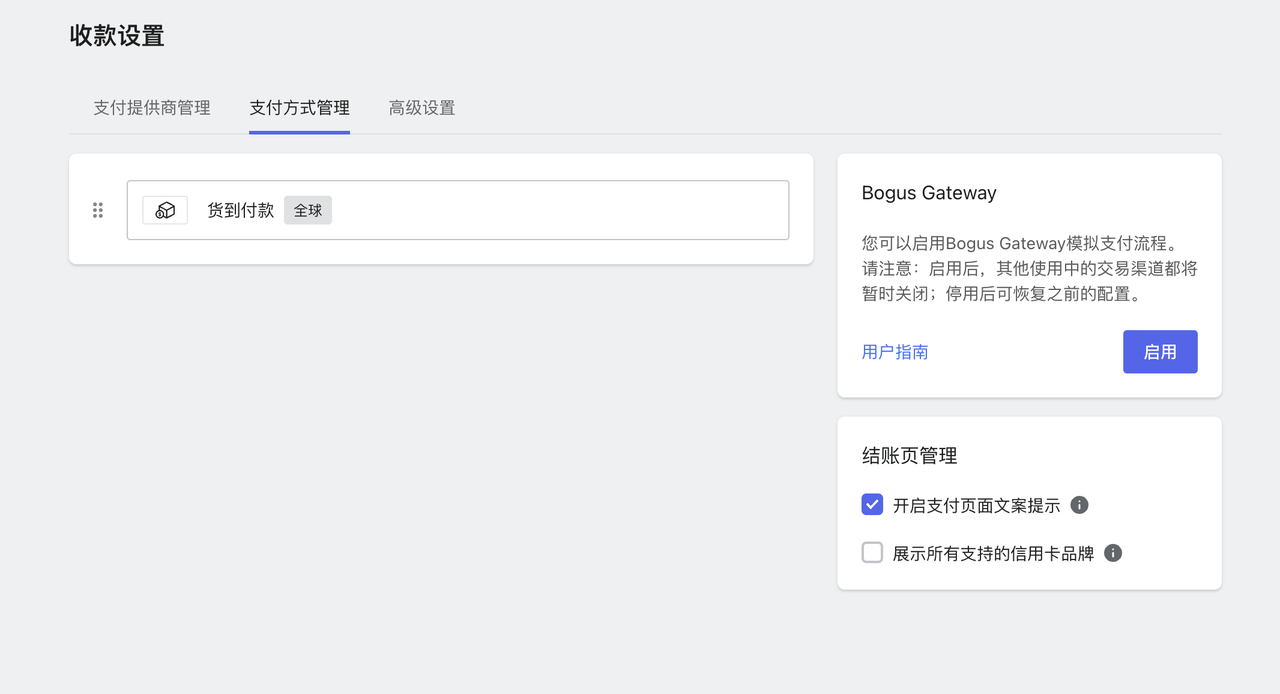Open info tooltip for 开启支付页面文案提示
Image resolution: width=1280 pixels, height=694 pixels.
coord(1079,505)
